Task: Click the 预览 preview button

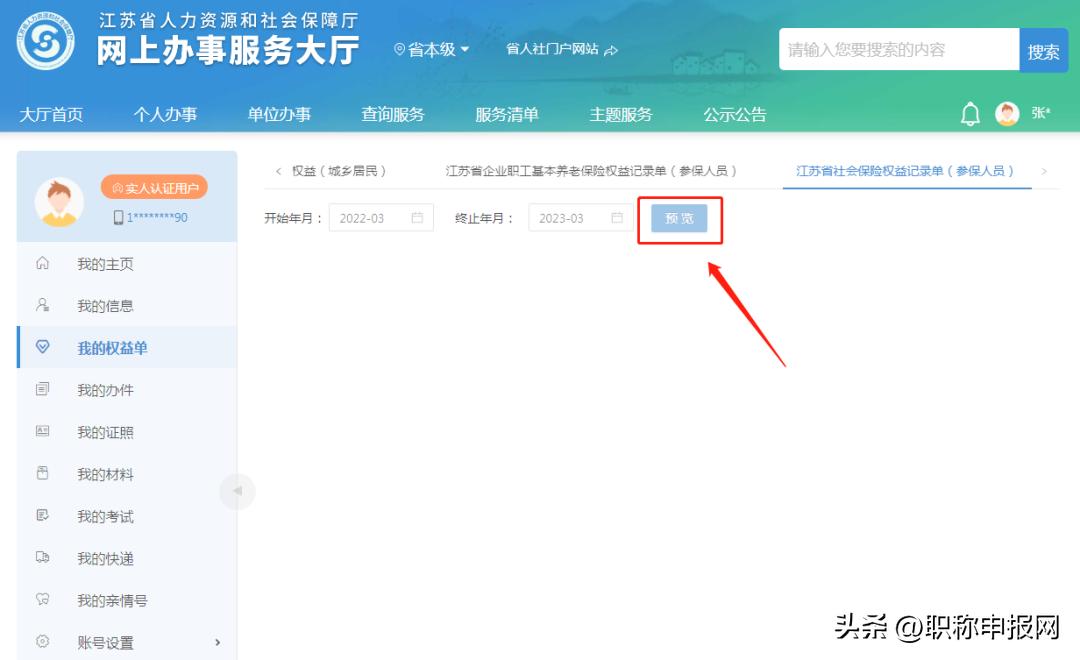Action: 680,218
